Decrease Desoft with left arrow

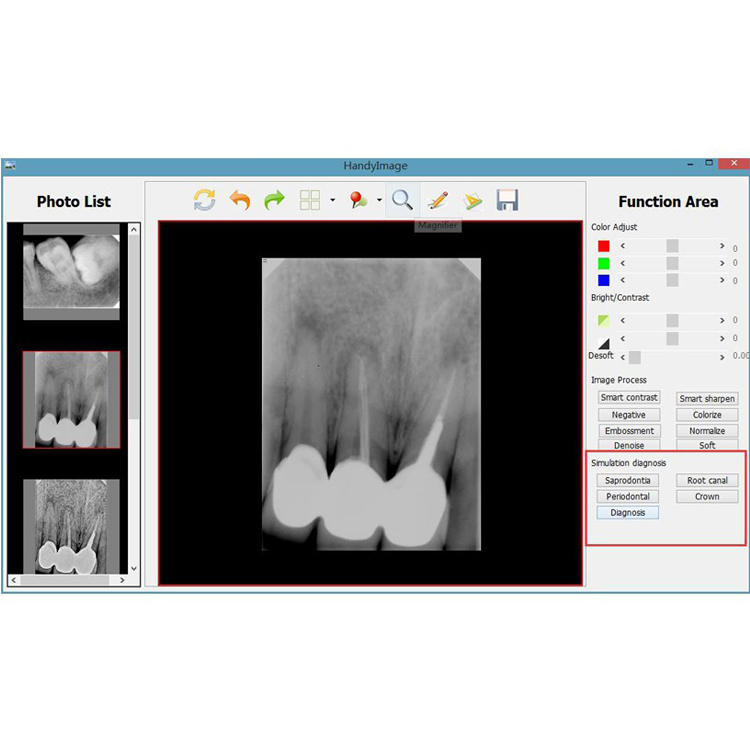tap(623, 357)
